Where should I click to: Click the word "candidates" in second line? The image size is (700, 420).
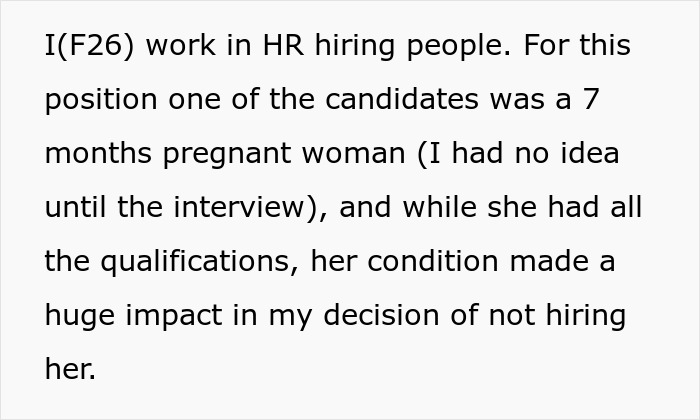tap(402, 99)
